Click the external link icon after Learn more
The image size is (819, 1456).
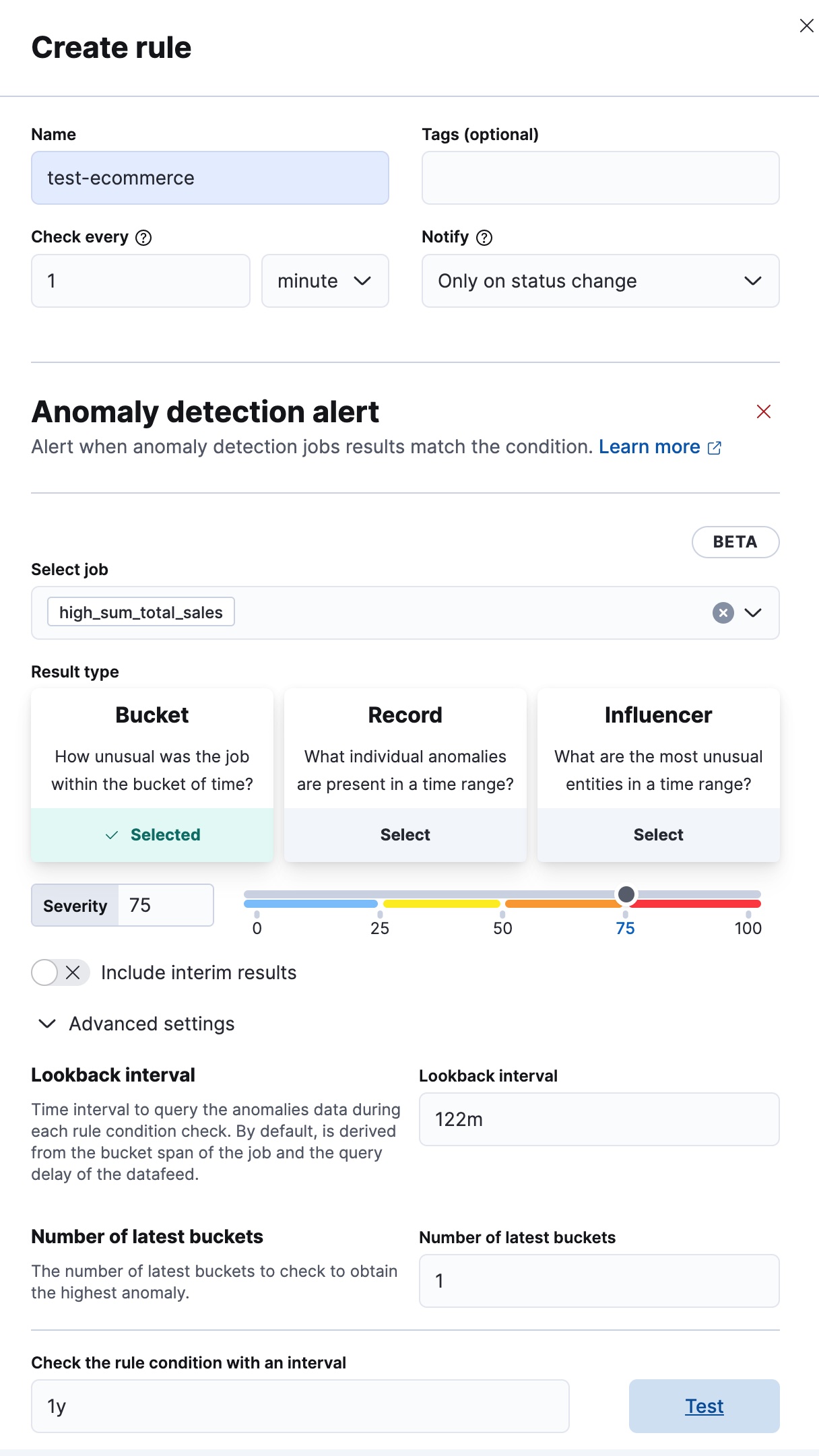pos(715,446)
